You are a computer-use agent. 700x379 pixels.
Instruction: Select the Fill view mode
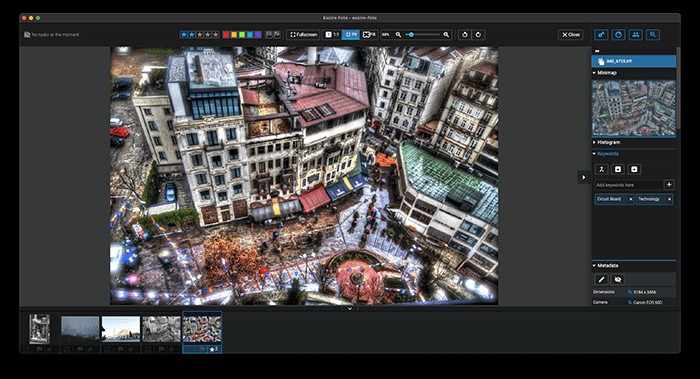point(369,35)
